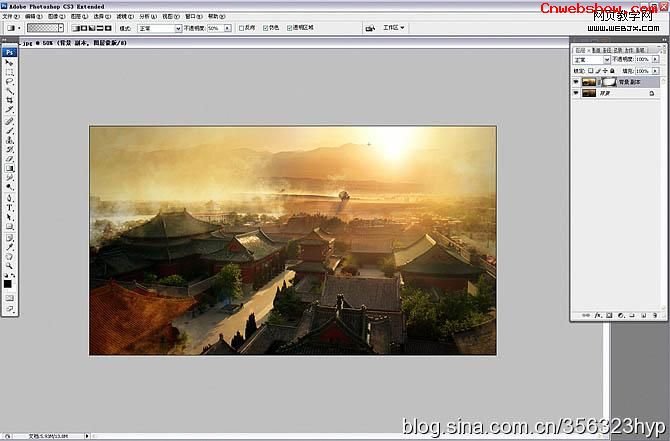Click the diamond gradient style button
This screenshot has height=441, width=670.
pos(108,28)
